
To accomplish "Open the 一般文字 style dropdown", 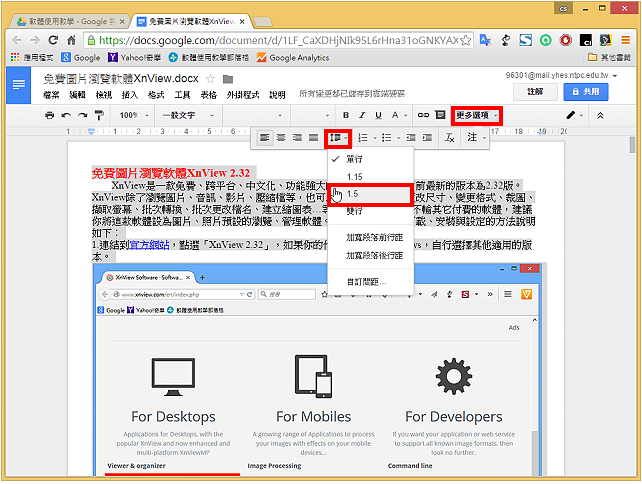I will point(188,115).
